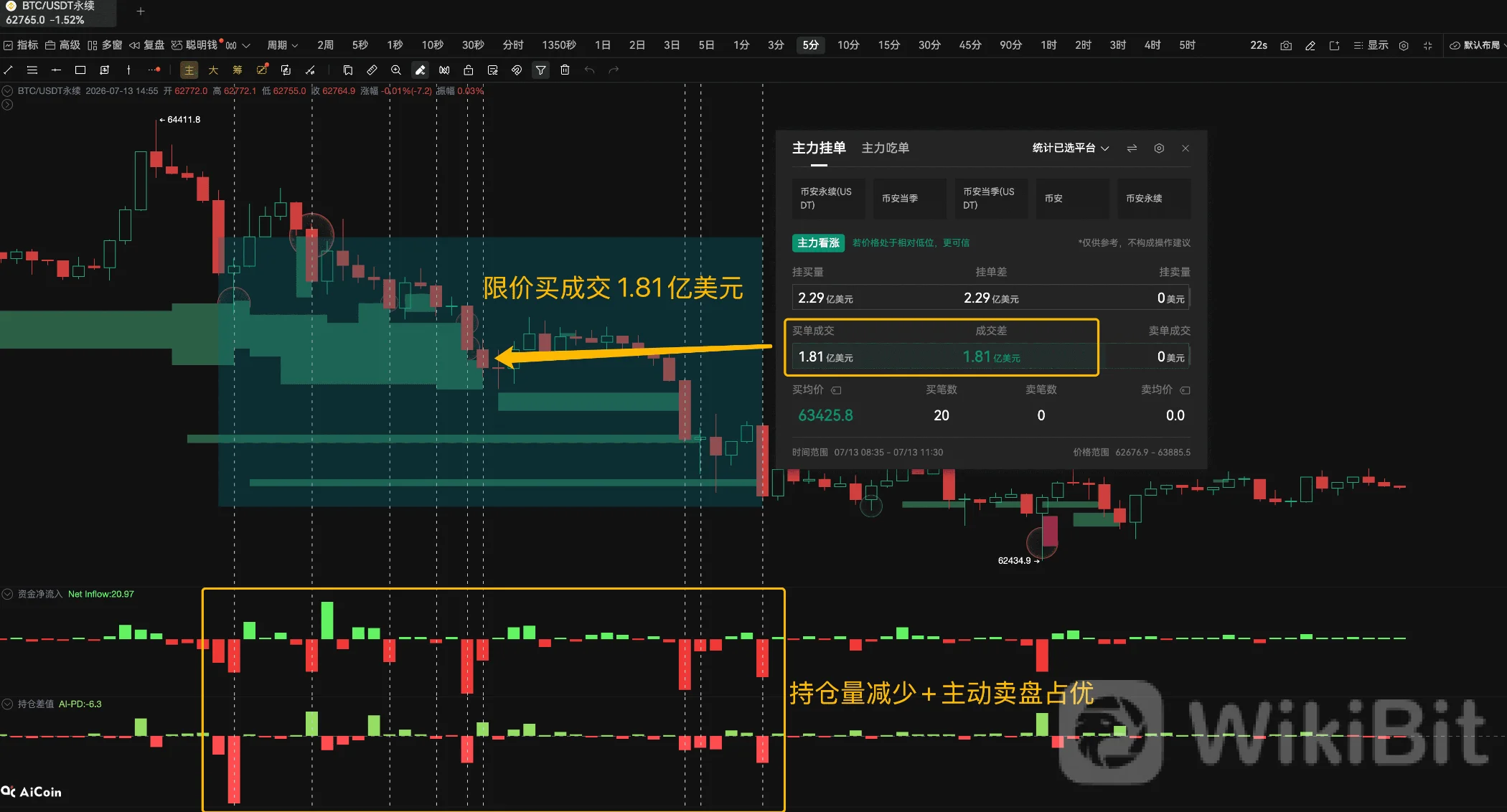Click the share/export icon at top right
Image resolution: width=1507 pixels, height=812 pixels.
(1334, 45)
